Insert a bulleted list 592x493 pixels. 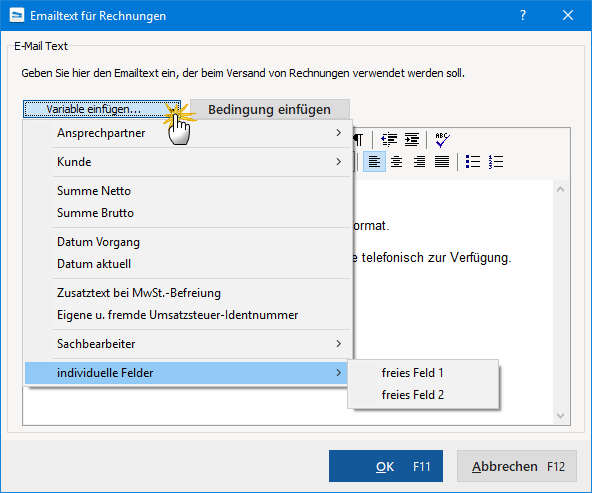[x=473, y=162]
